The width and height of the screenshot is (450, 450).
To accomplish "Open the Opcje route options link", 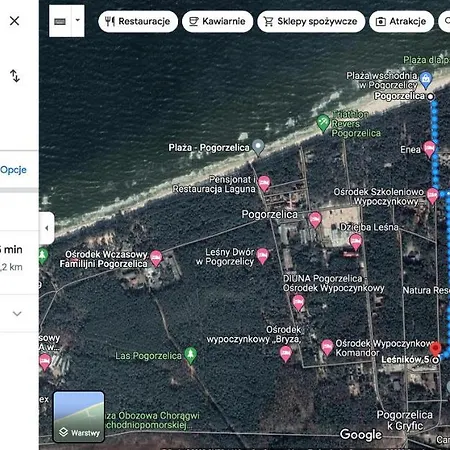I will click(x=13, y=170).
